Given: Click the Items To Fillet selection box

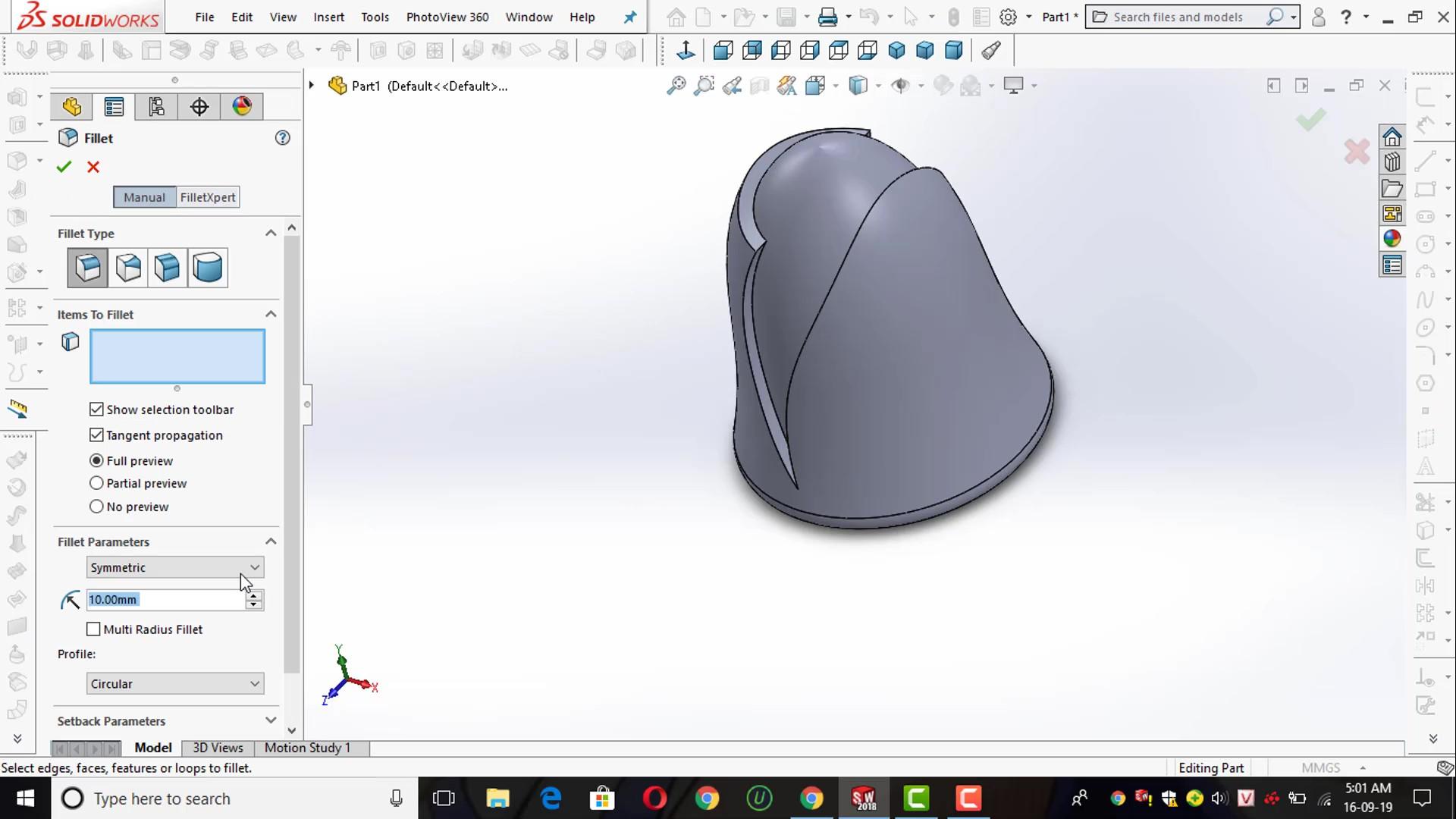Looking at the screenshot, I should tap(177, 356).
